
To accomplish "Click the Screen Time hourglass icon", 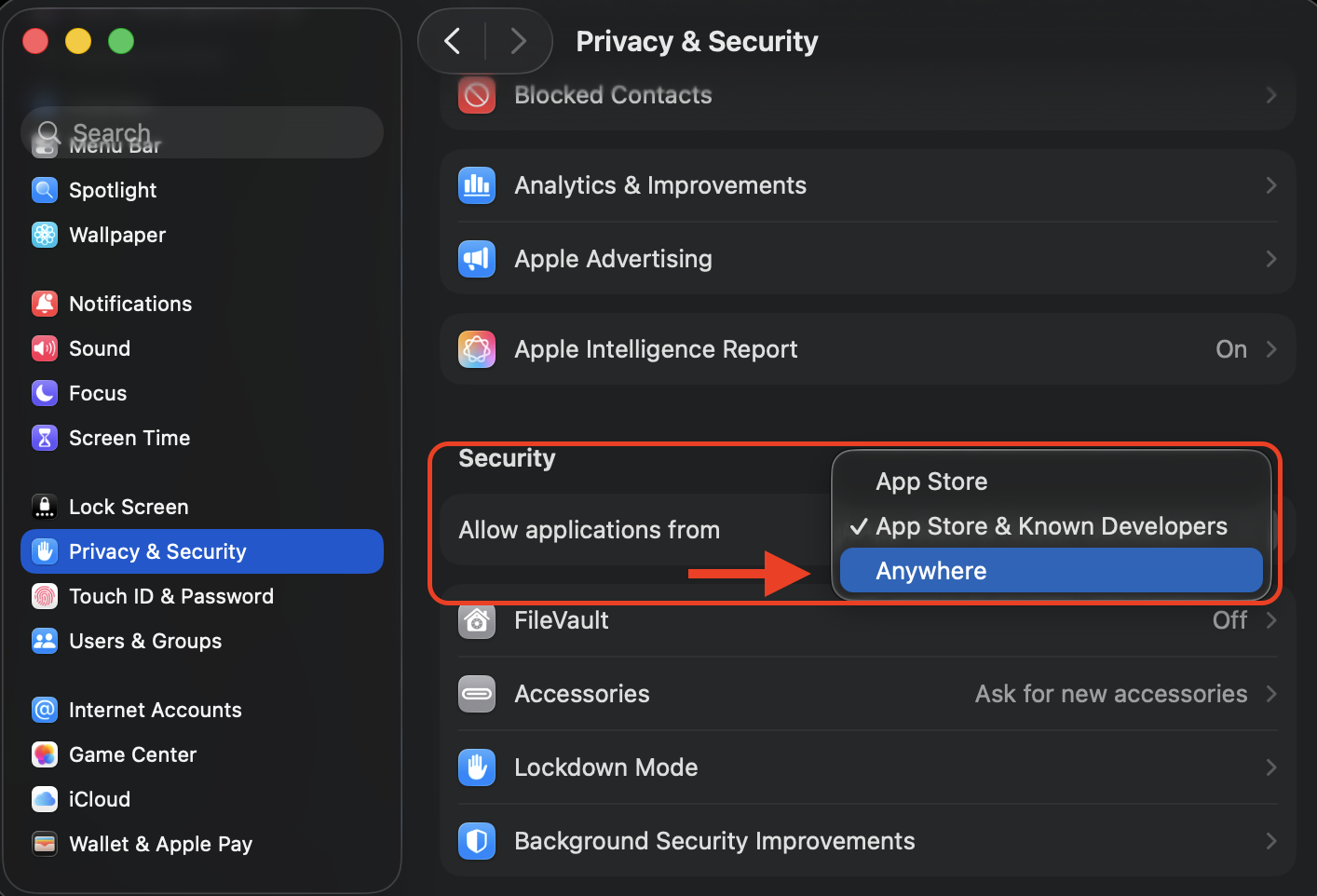I will (45, 438).
